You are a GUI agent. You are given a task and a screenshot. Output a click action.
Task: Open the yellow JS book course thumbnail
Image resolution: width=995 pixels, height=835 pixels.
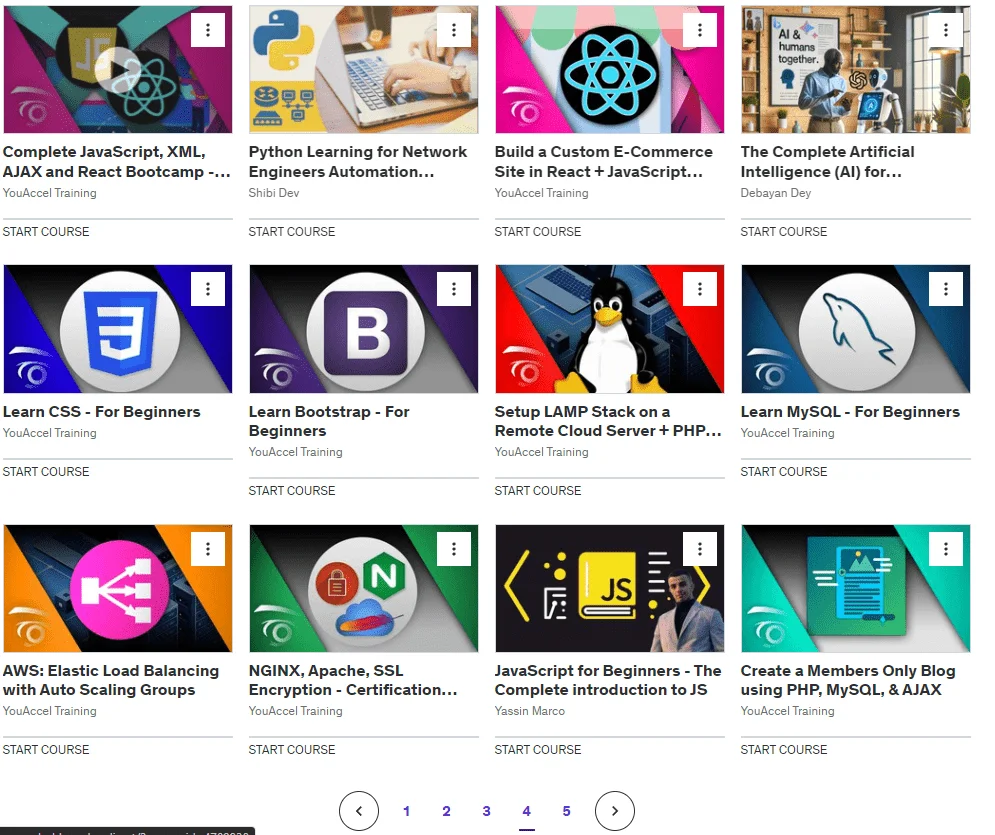click(609, 588)
